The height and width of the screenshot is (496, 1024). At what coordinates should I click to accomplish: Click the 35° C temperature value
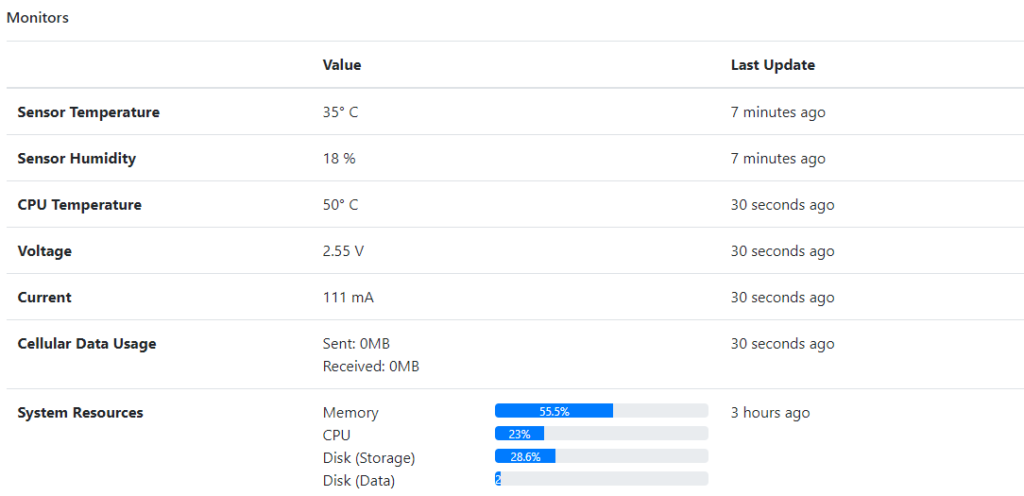coord(340,112)
